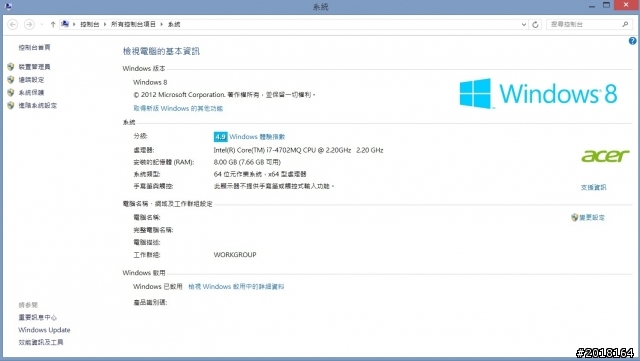Open 效能資訊及工具 link
This screenshot has height=361, width=640.
[41, 342]
